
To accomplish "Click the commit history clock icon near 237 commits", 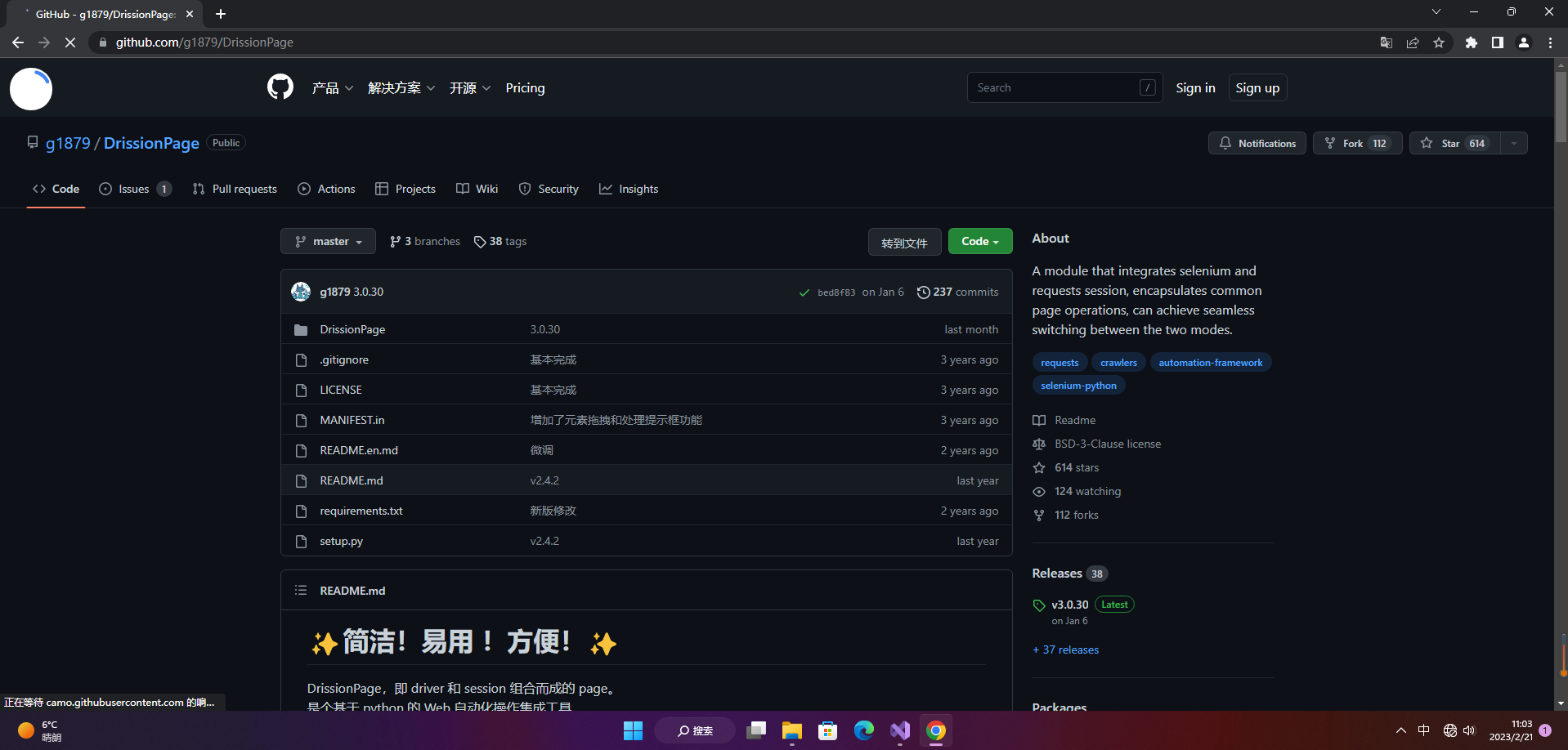I will click(x=924, y=292).
